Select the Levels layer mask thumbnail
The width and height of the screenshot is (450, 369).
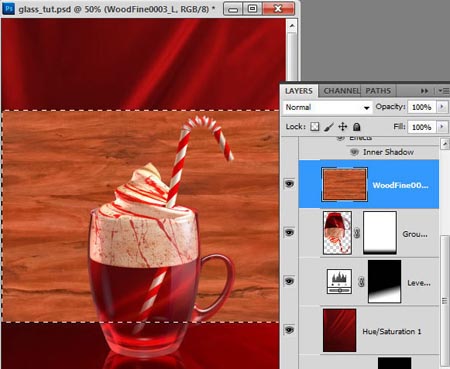point(385,282)
